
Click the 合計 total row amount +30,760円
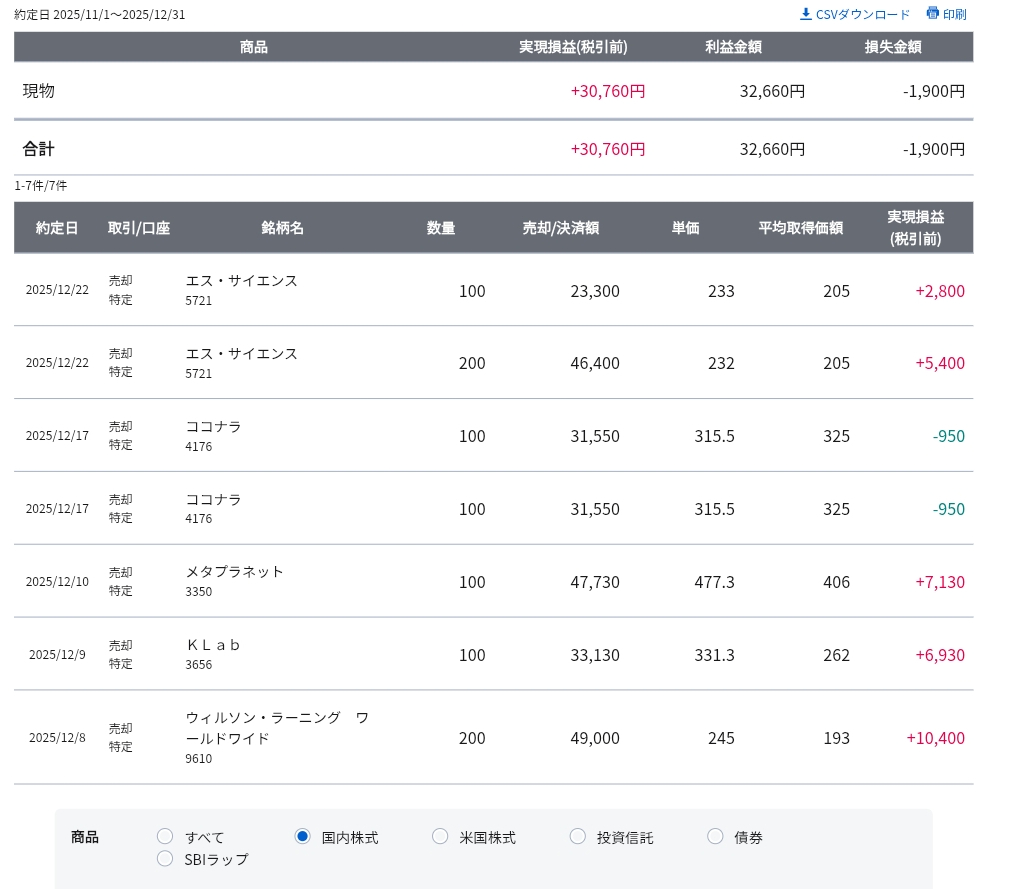pyautogui.click(x=608, y=149)
